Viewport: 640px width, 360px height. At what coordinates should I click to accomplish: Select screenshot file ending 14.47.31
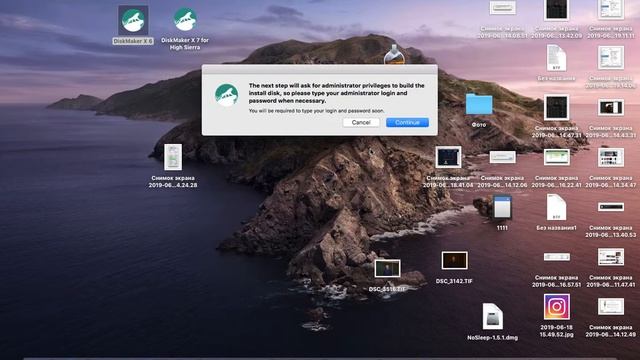click(556, 107)
